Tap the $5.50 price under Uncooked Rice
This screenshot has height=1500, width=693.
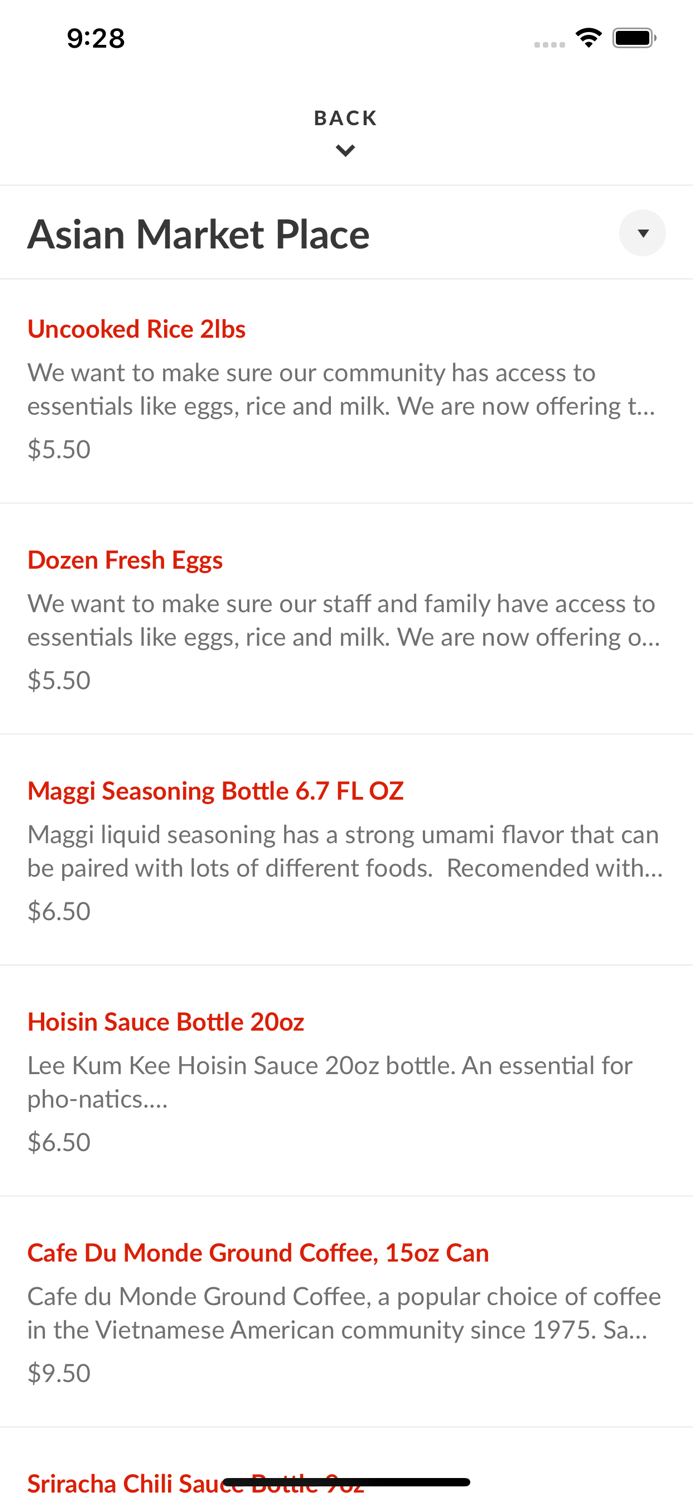pyautogui.click(x=59, y=450)
